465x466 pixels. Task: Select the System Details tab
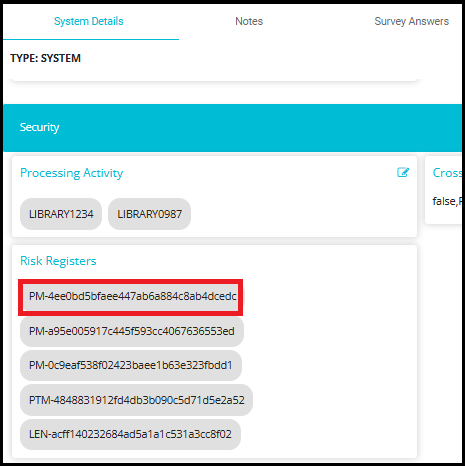point(89,21)
